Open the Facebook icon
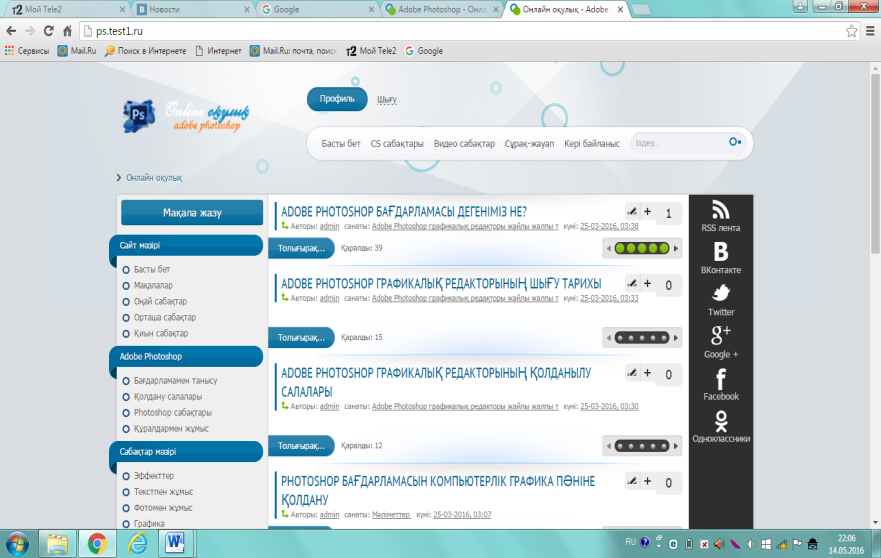This screenshot has height=558, width=881. pyautogui.click(x=721, y=378)
